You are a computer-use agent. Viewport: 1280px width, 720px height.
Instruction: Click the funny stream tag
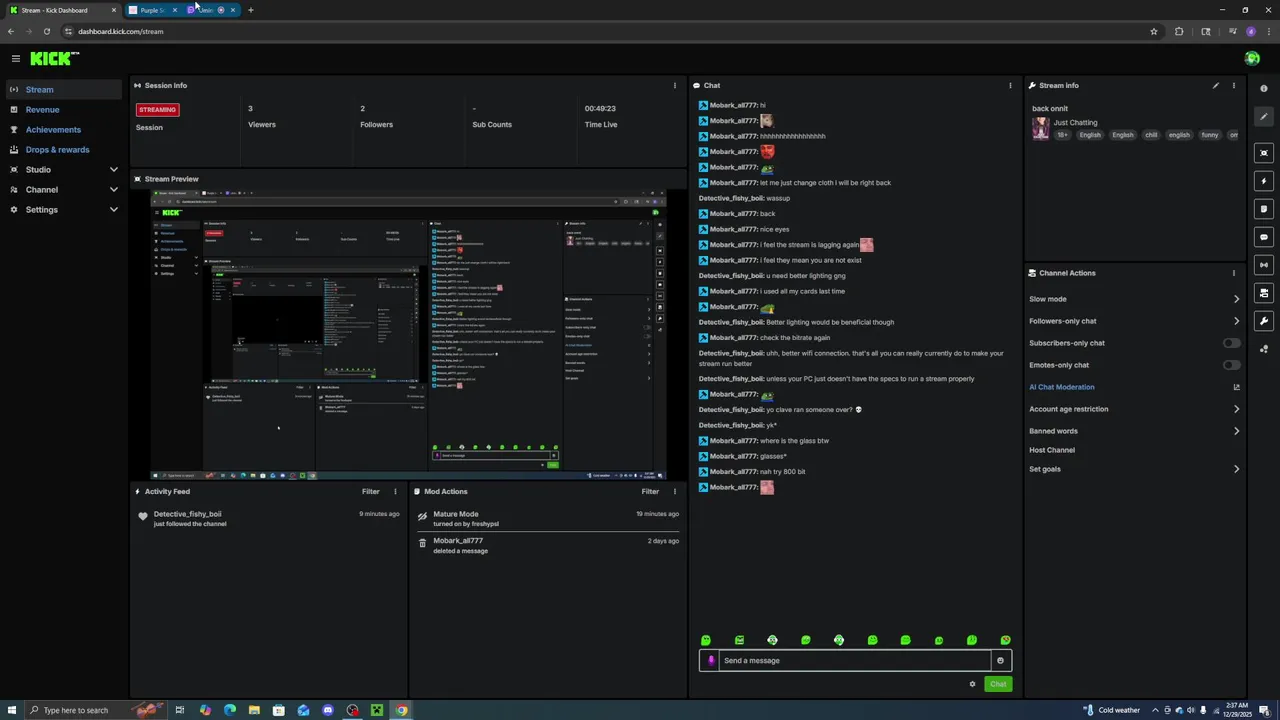1210,135
